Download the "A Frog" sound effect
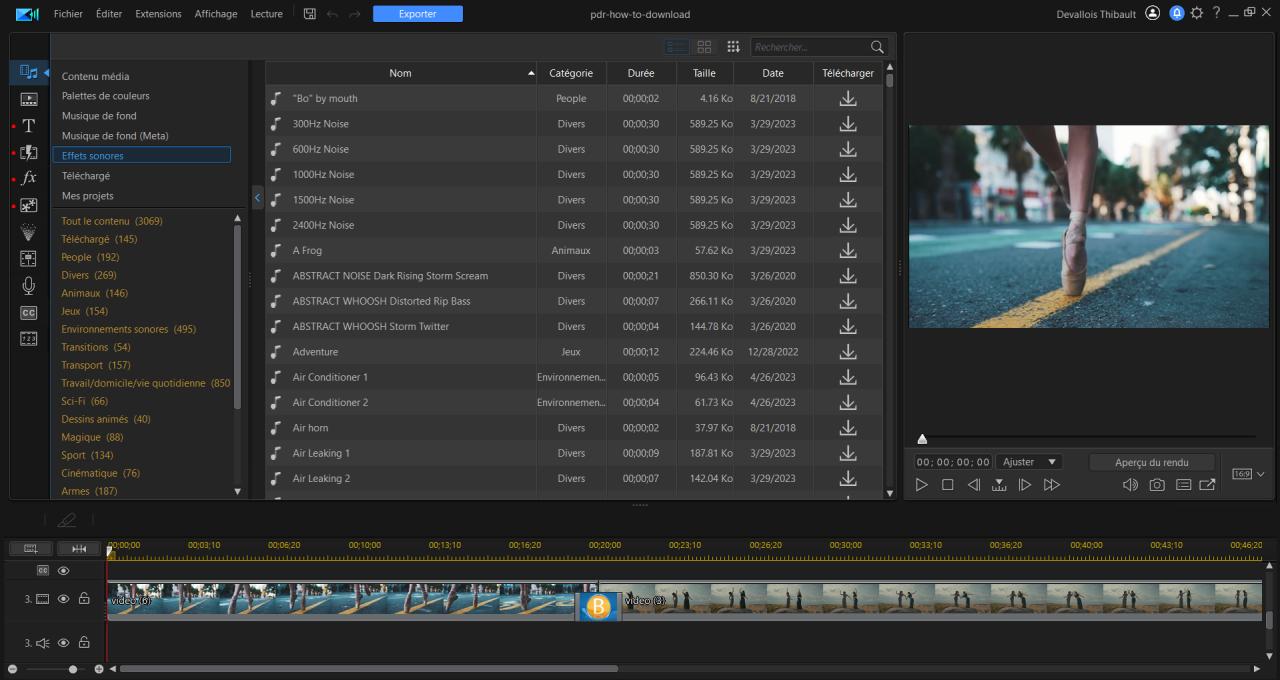The height and width of the screenshot is (680, 1280). click(x=847, y=250)
